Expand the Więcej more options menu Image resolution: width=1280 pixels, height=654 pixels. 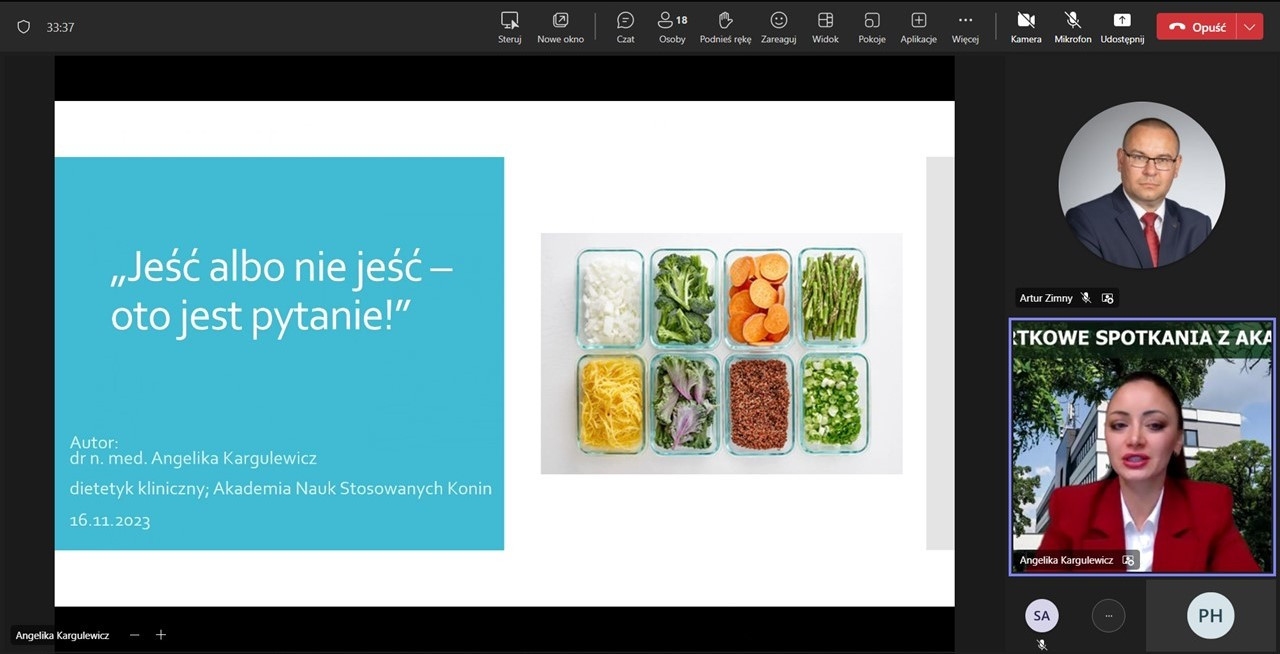[964, 27]
